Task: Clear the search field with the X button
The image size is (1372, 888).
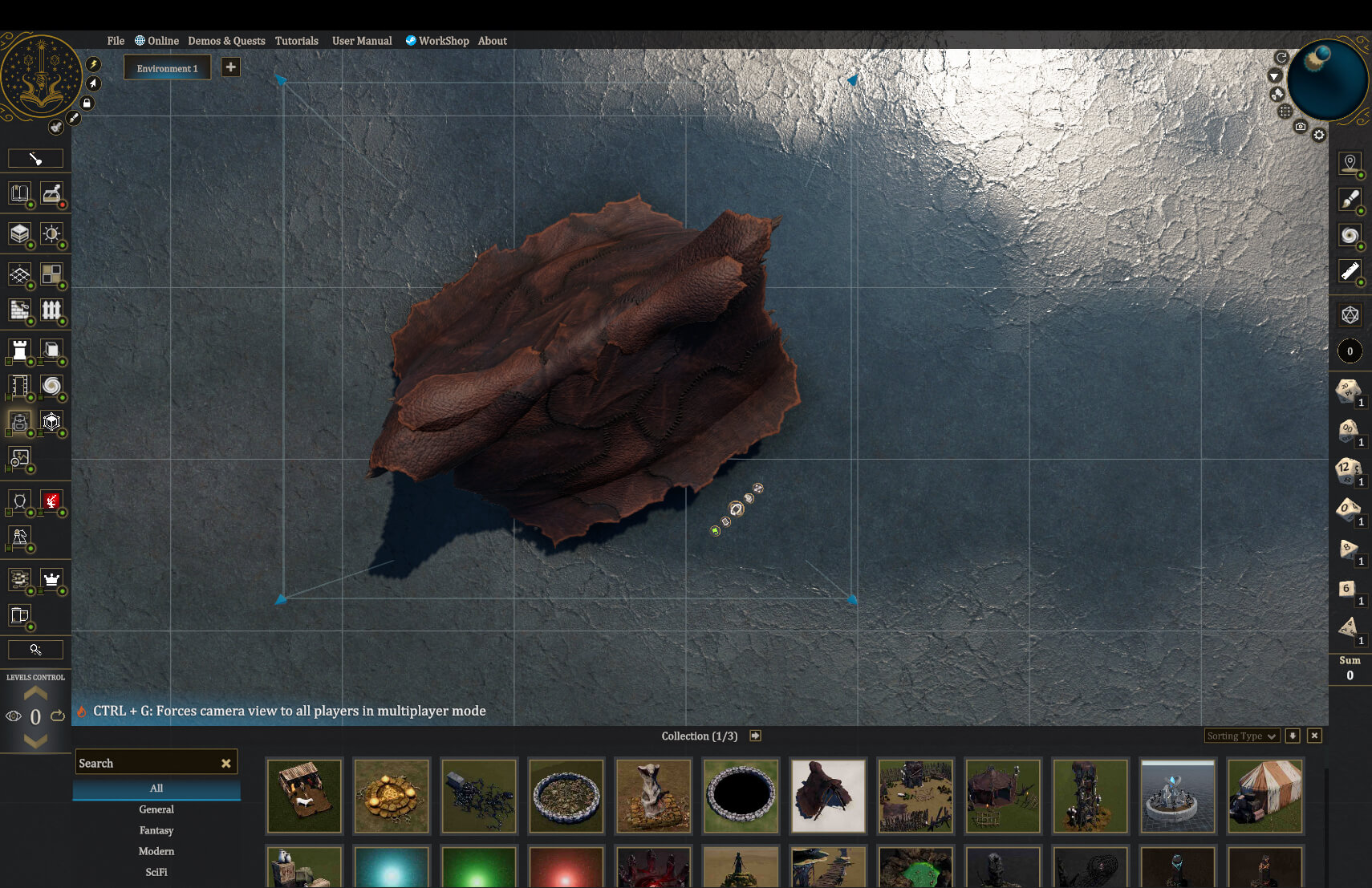Action: (225, 762)
